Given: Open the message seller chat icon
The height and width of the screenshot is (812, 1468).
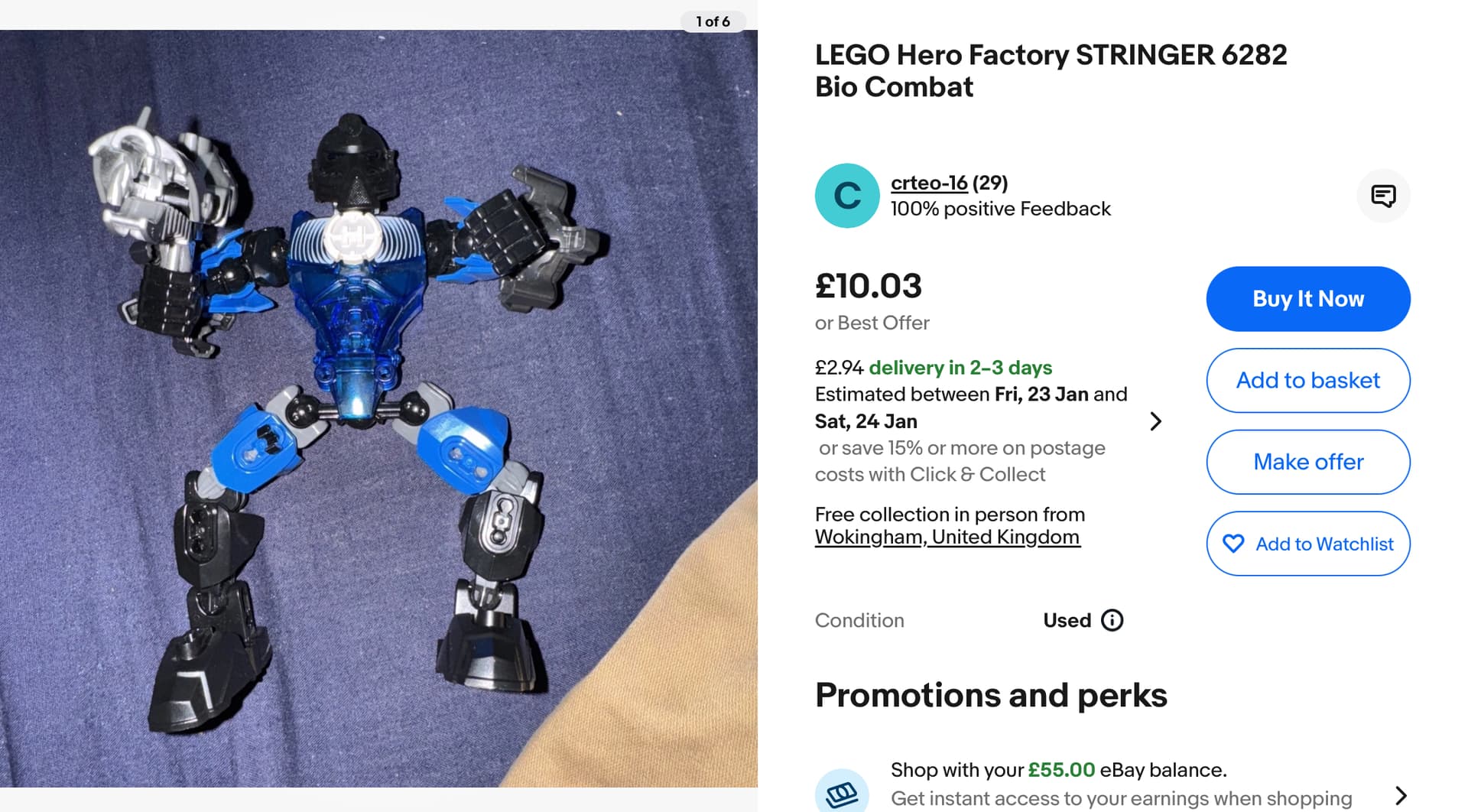Looking at the screenshot, I should coord(1383,196).
